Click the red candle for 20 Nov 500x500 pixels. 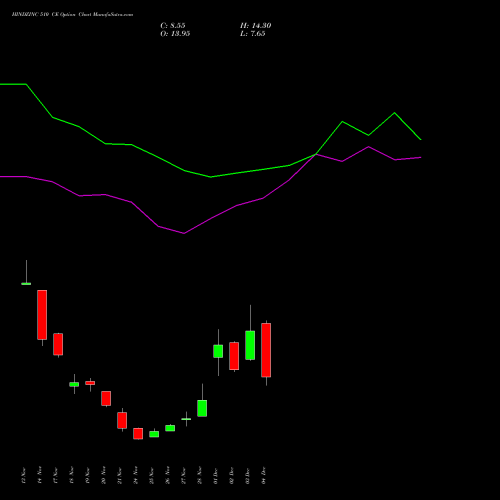click(106, 398)
